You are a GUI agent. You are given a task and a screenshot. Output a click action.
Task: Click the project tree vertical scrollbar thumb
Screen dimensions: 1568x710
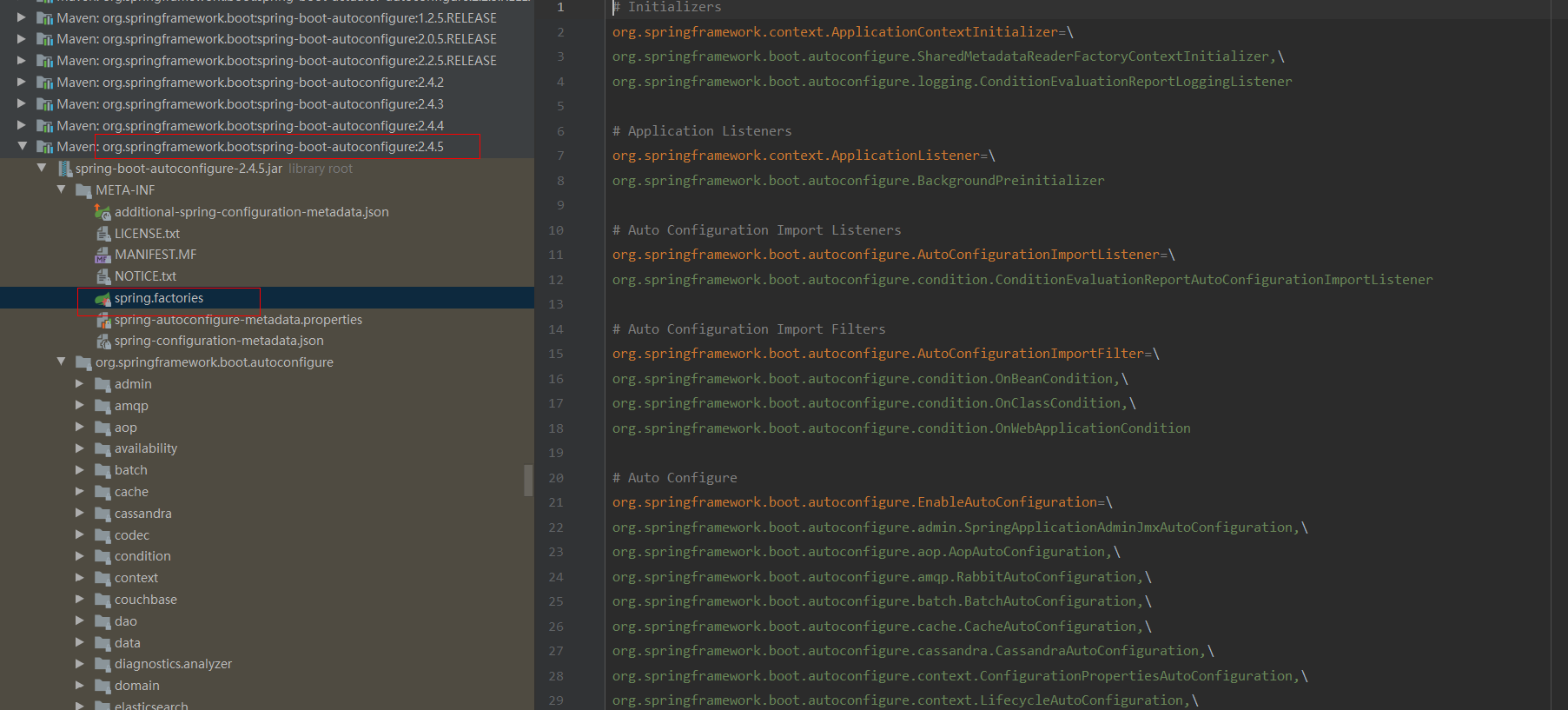(x=528, y=480)
